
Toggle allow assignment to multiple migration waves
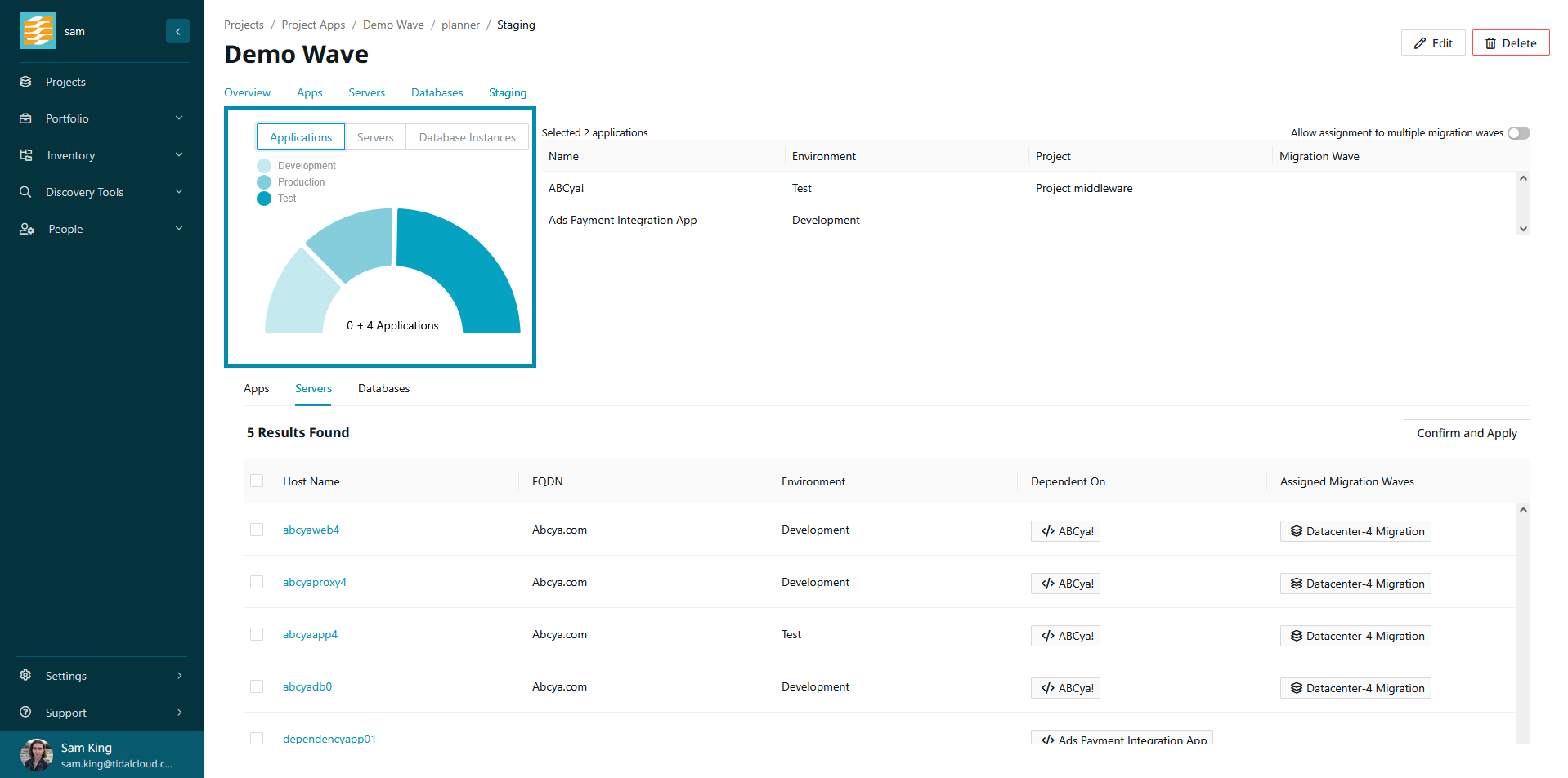coord(1518,133)
